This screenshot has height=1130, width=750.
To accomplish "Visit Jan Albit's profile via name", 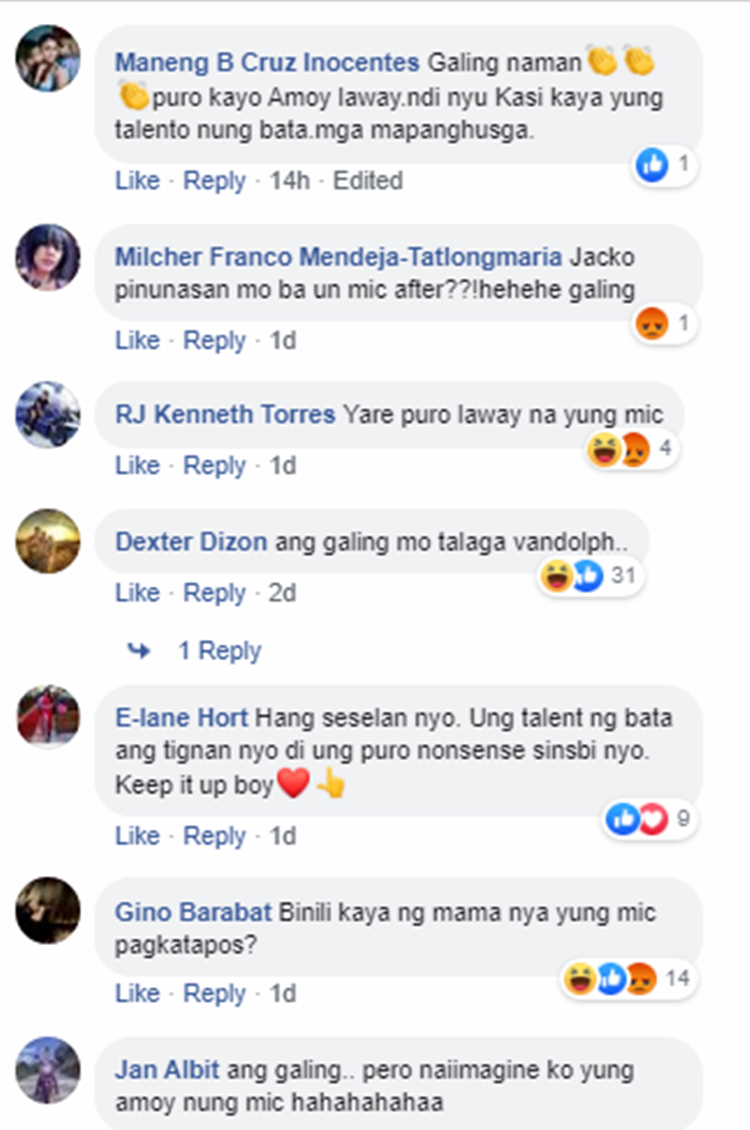I will coord(167,1070).
